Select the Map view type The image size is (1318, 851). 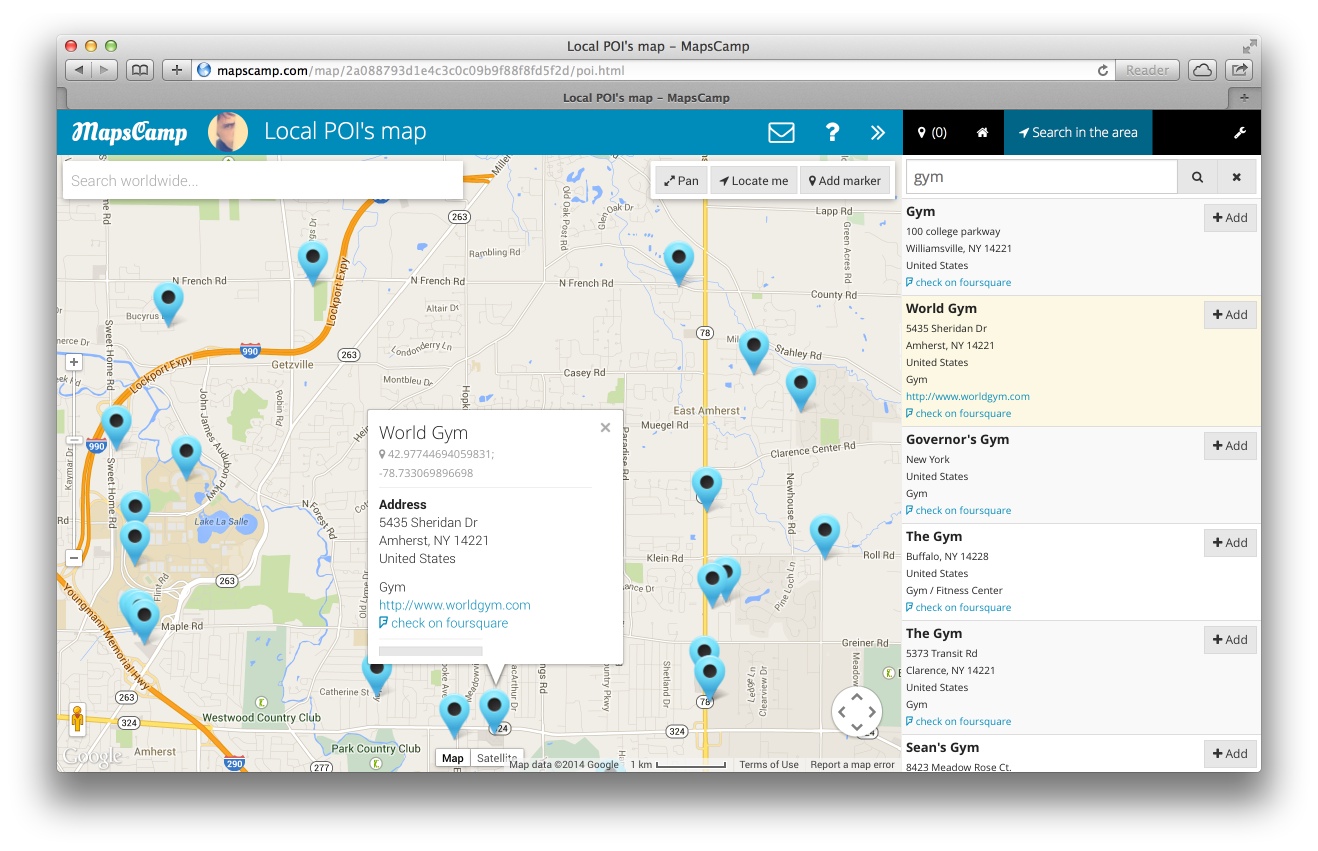point(453,758)
